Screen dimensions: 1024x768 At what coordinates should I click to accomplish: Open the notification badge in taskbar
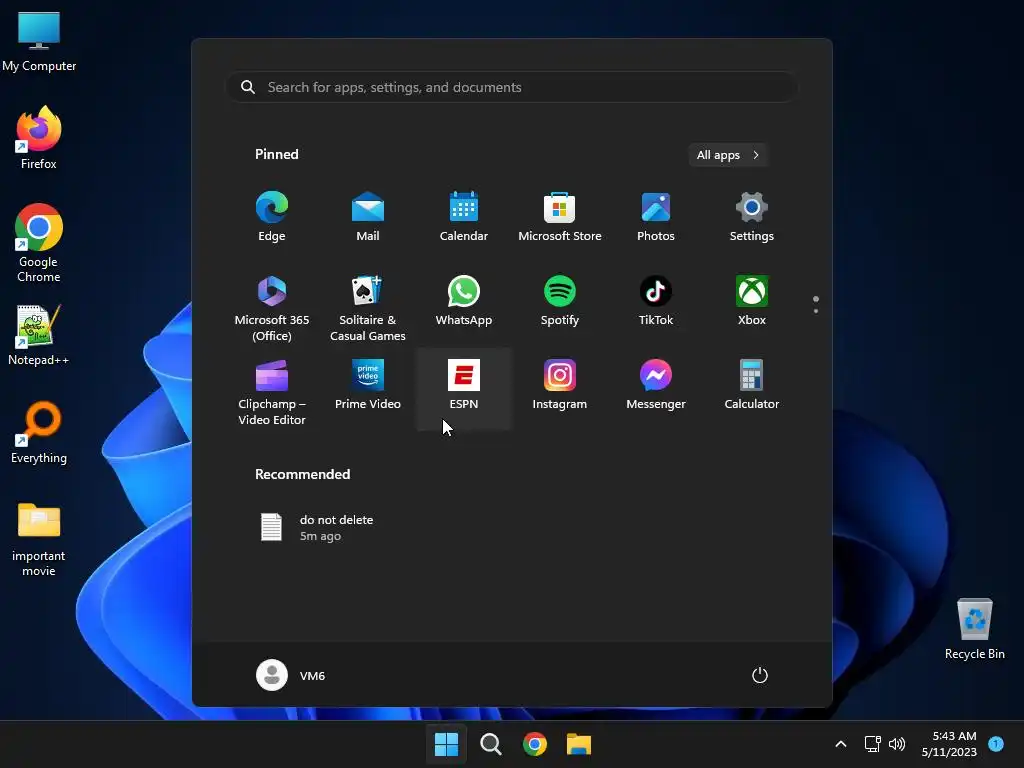click(996, 744)
